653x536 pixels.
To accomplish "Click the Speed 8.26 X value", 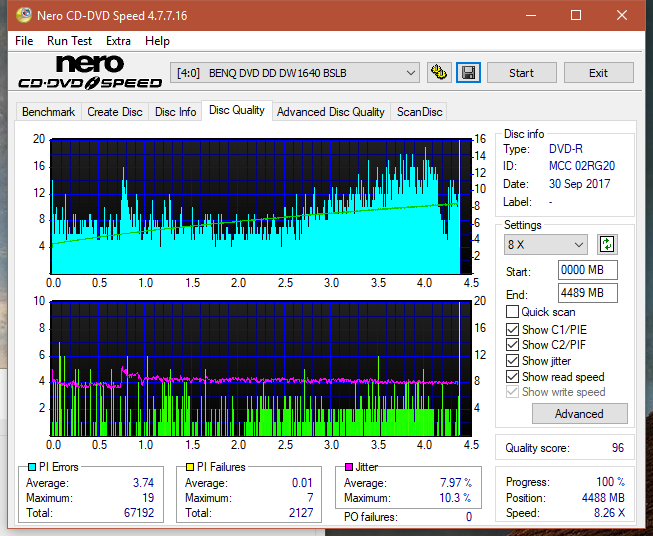I will point(609,513).
